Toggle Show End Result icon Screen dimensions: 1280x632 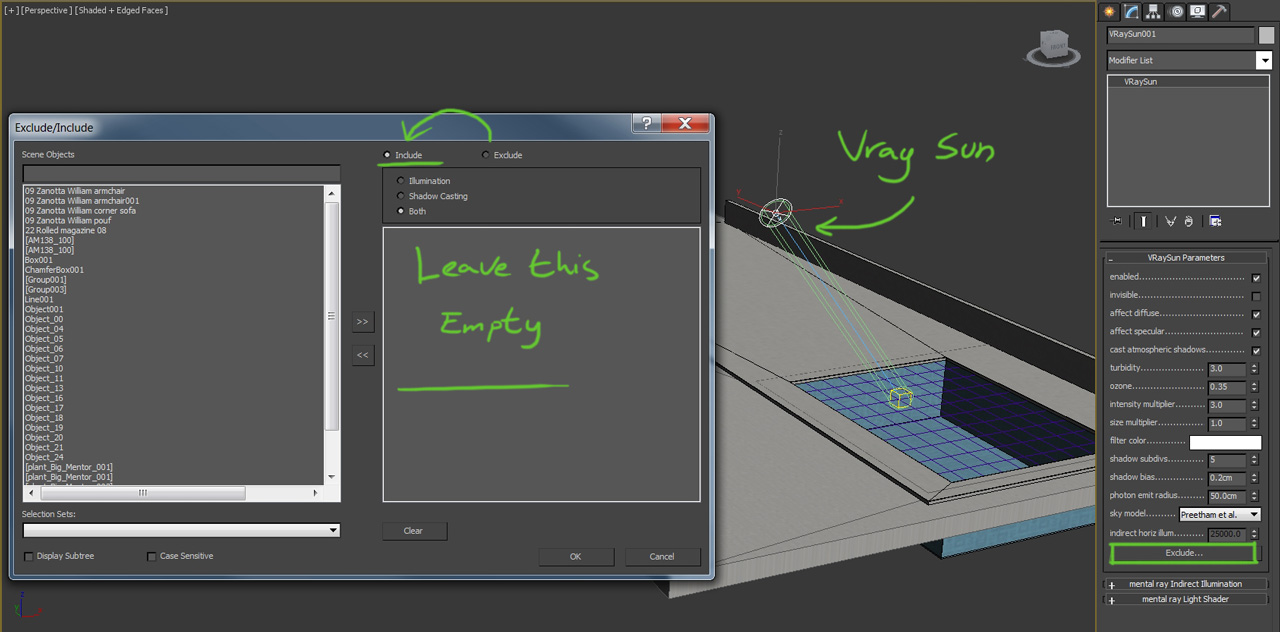pos(1143,221)
